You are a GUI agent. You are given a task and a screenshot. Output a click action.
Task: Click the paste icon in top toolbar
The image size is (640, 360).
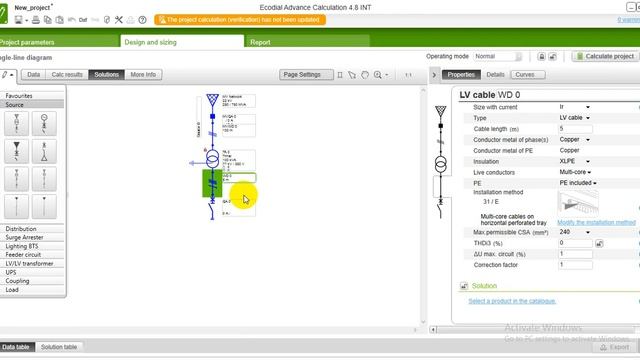coord(60,20)
